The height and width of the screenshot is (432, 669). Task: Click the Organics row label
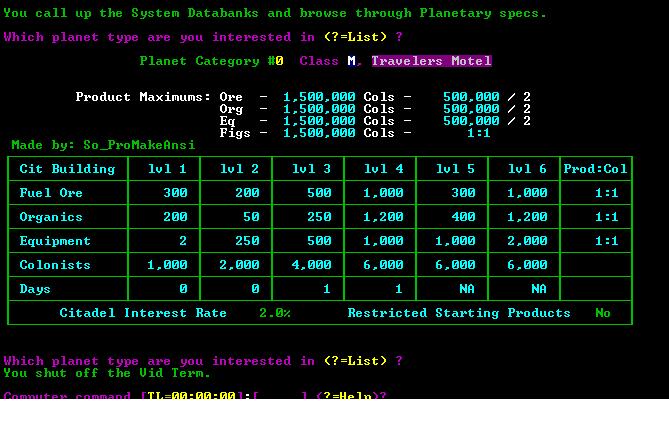(x=51, y=217)
